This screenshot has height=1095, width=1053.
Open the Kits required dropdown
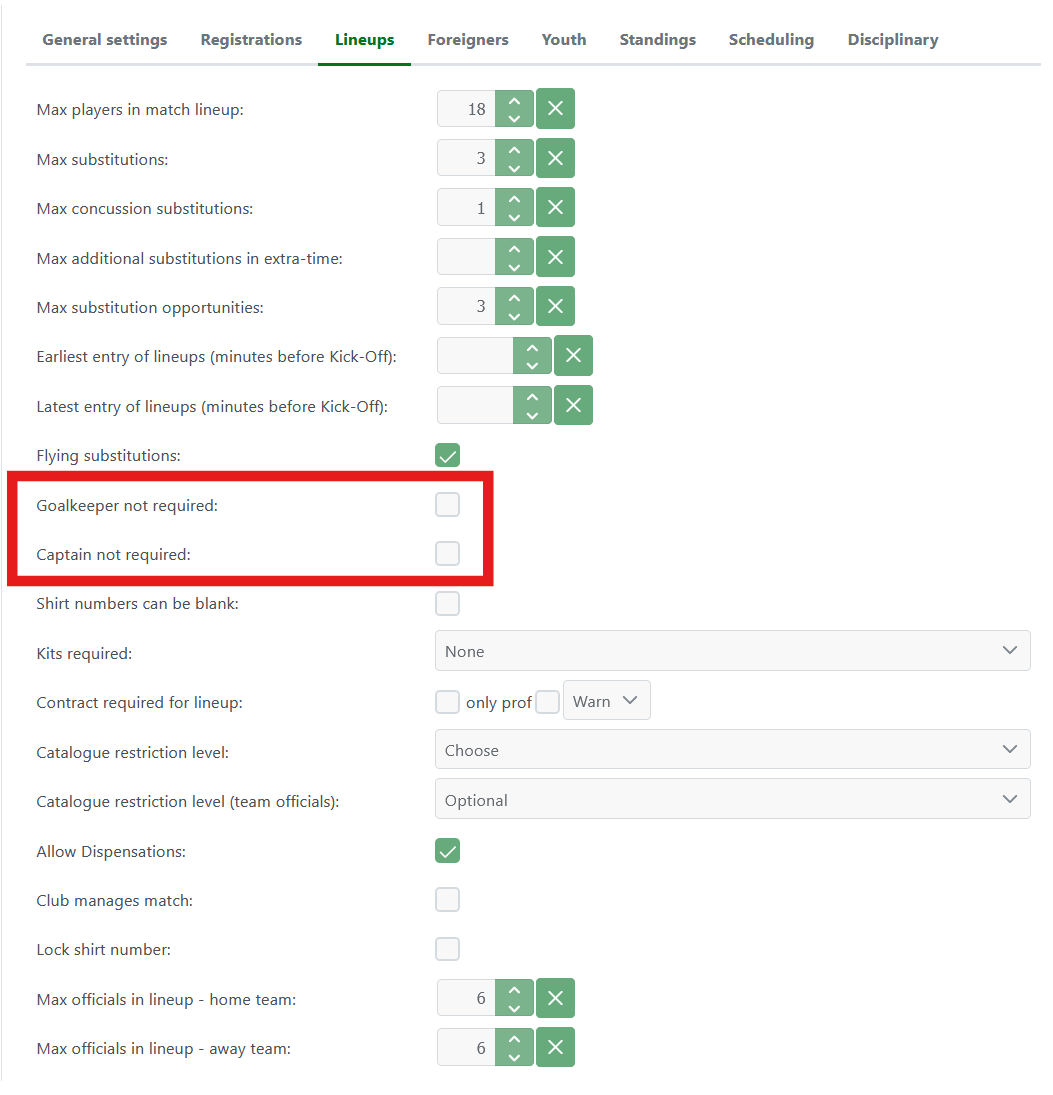pos(732,651)
